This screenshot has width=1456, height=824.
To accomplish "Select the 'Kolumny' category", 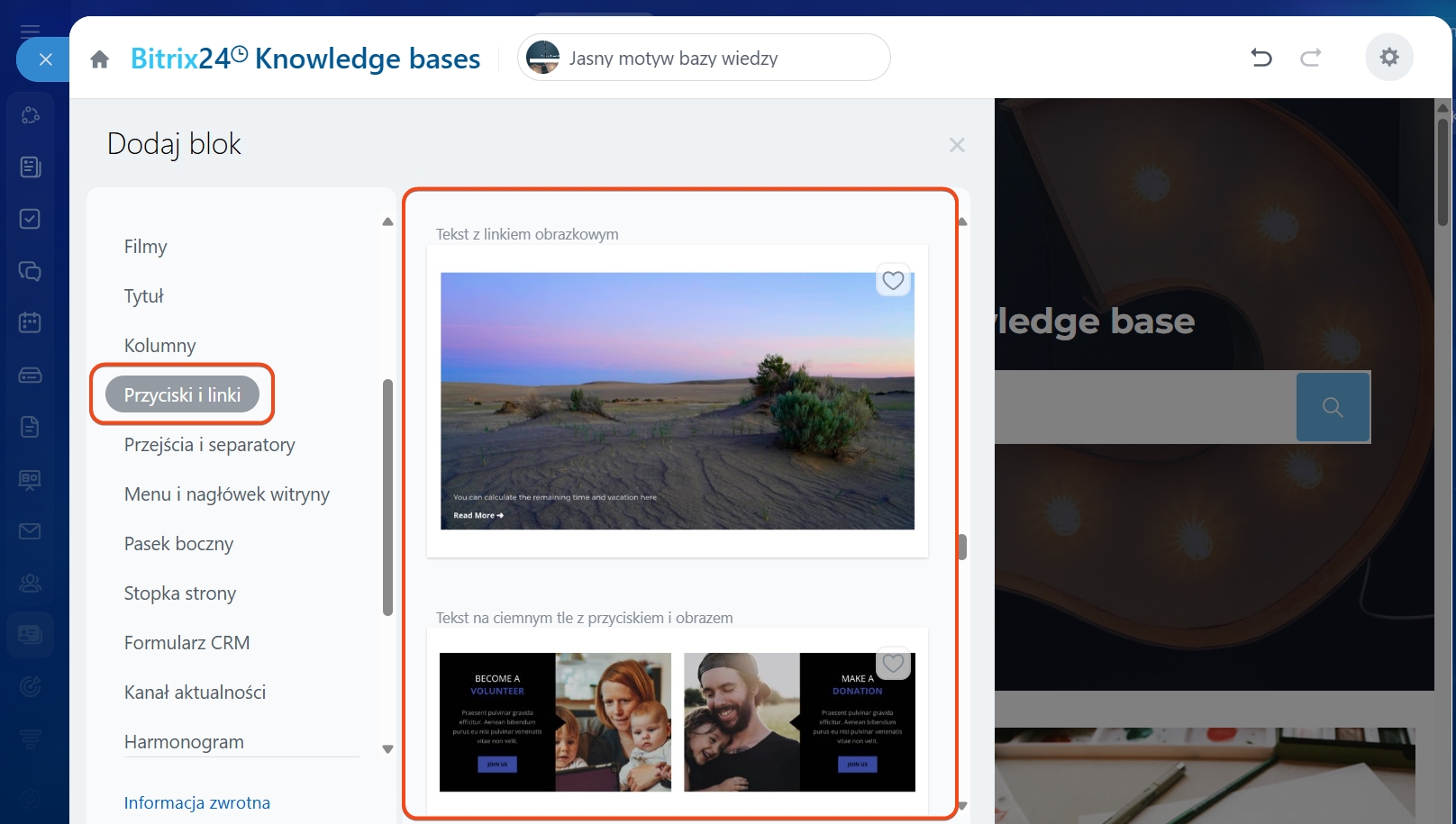I will (x=159, y=346).
